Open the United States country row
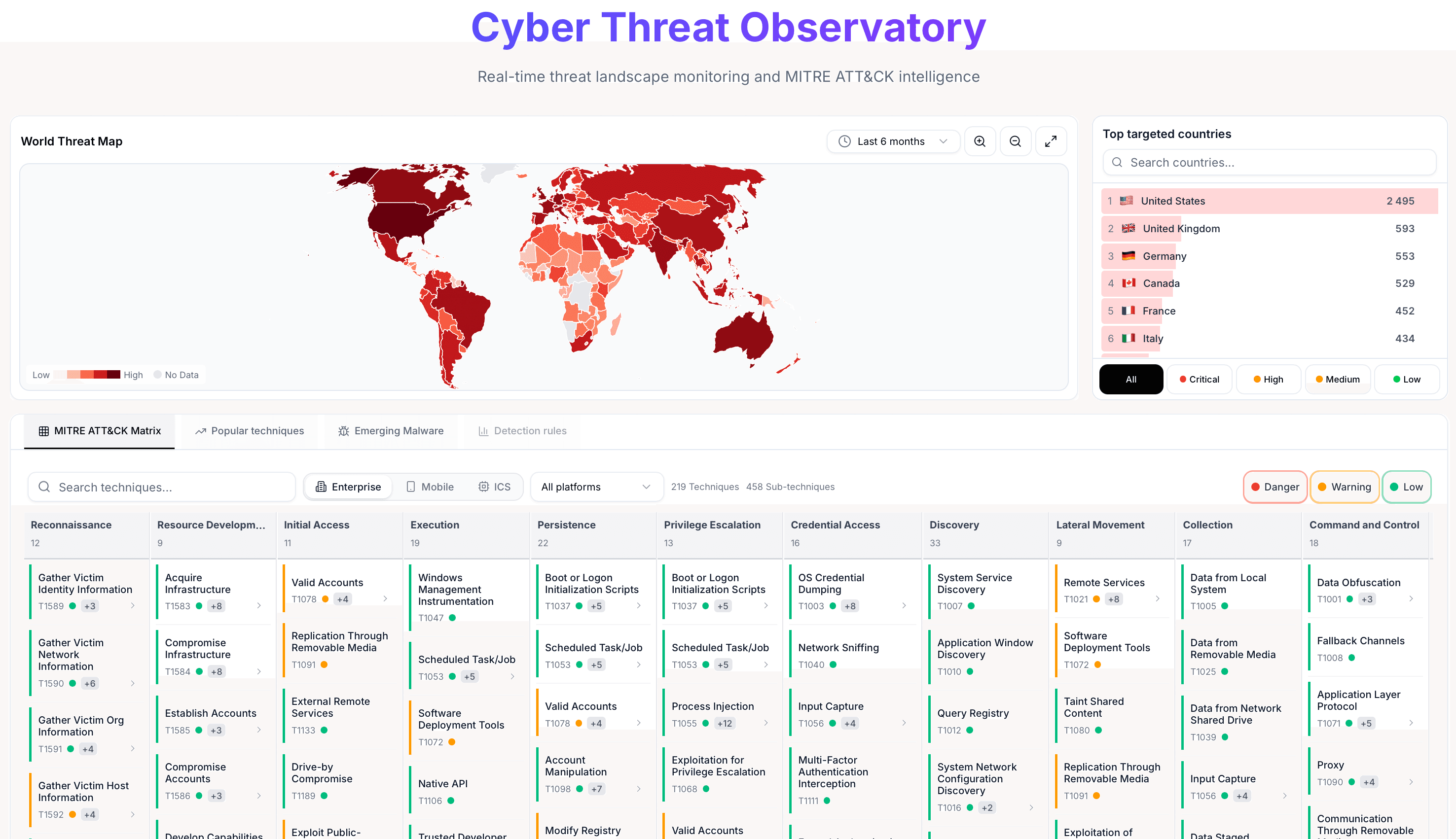 pos(1269,201)
